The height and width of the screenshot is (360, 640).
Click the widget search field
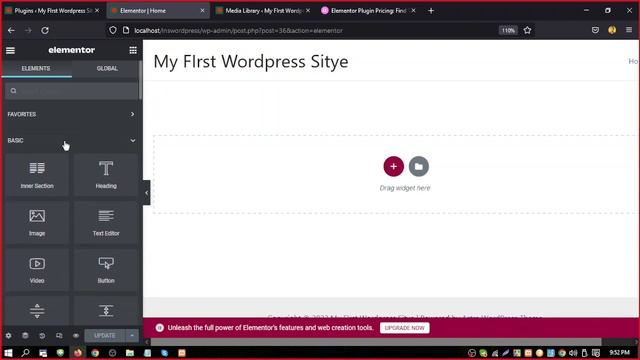click(72, 91)
